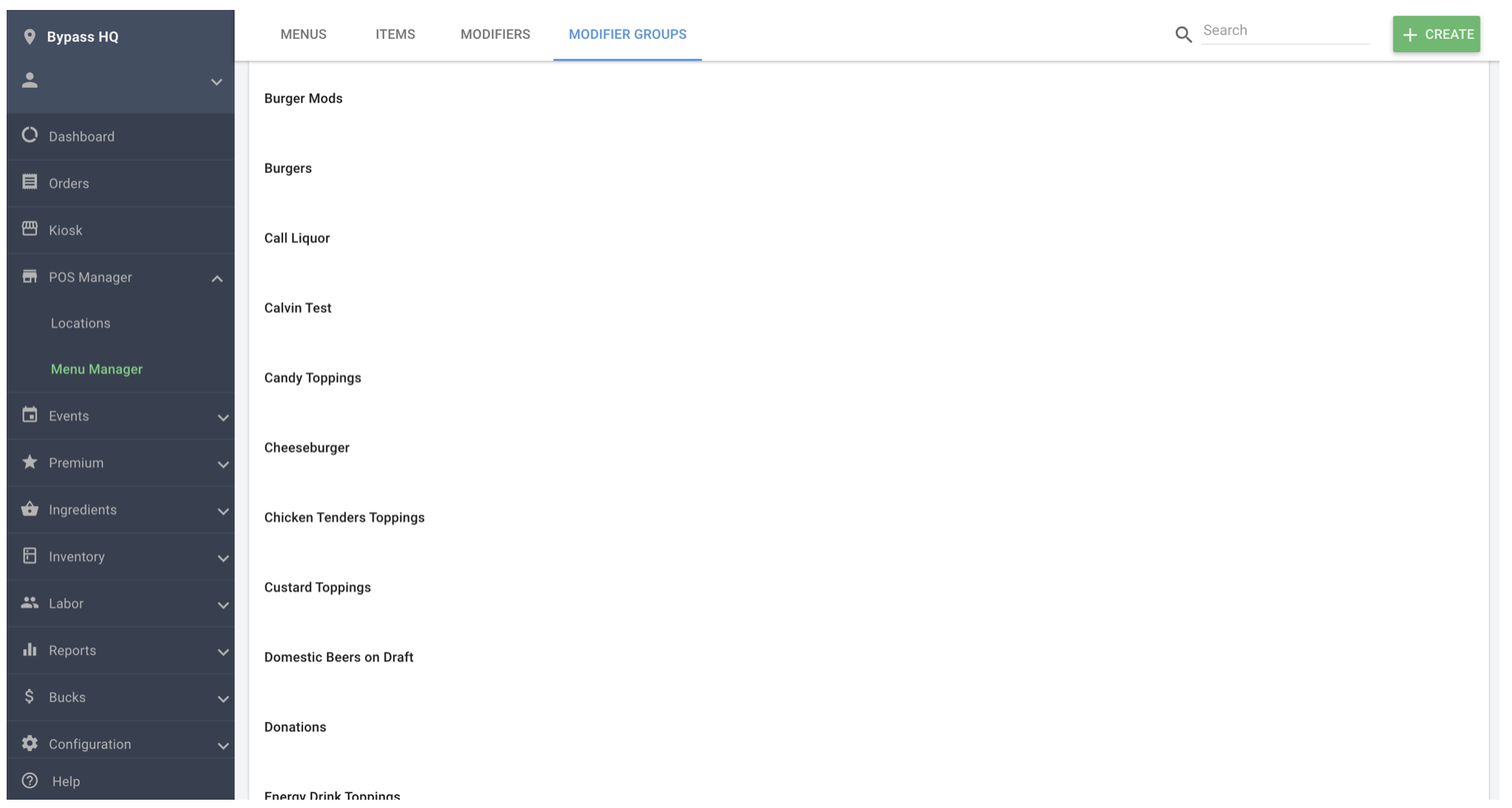Image resolution: width=1512 pixels, height=808 pixels.
Task: Click the Help question mark icon
Action: click(30, 781)
